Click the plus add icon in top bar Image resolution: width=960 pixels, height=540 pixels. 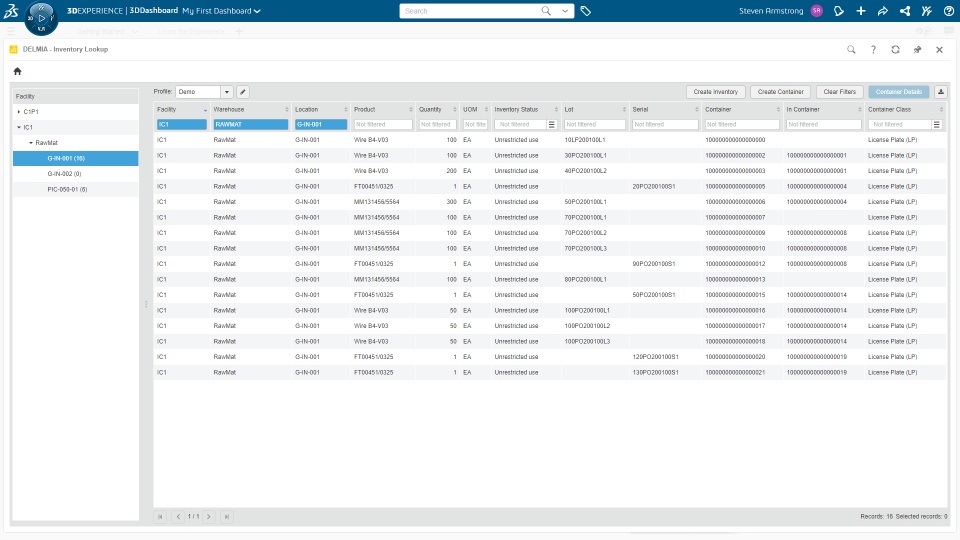(x=861, y=10)
